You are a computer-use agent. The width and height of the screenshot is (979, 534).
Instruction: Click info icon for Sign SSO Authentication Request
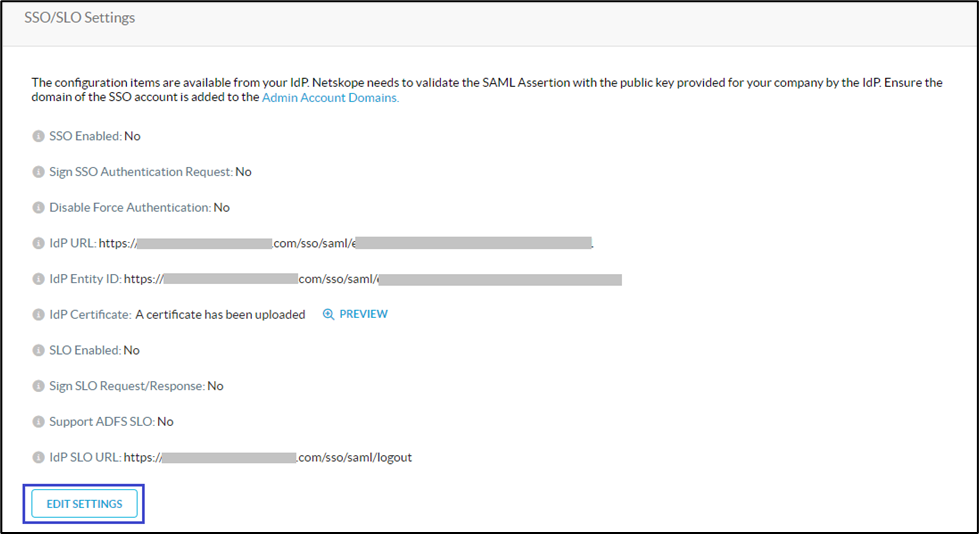click(x=38, y=172)
